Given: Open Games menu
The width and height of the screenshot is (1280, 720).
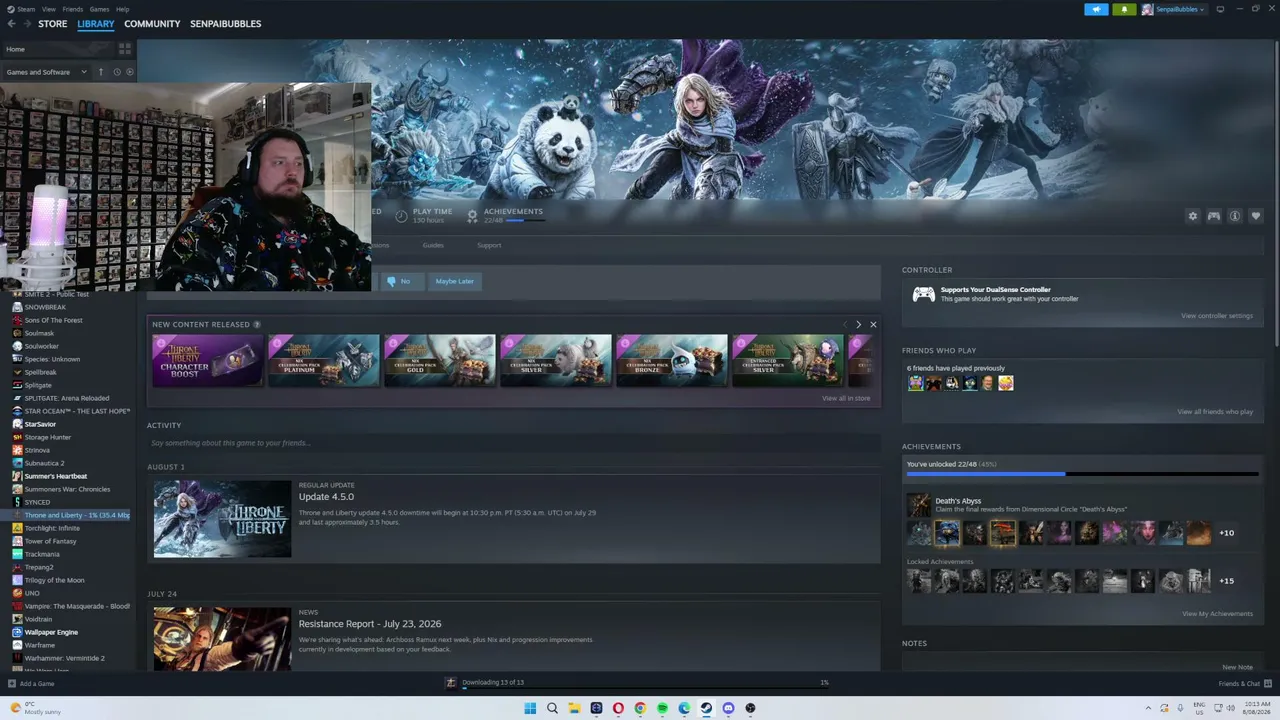Looking at the screenshot, I should coord(99,9).
